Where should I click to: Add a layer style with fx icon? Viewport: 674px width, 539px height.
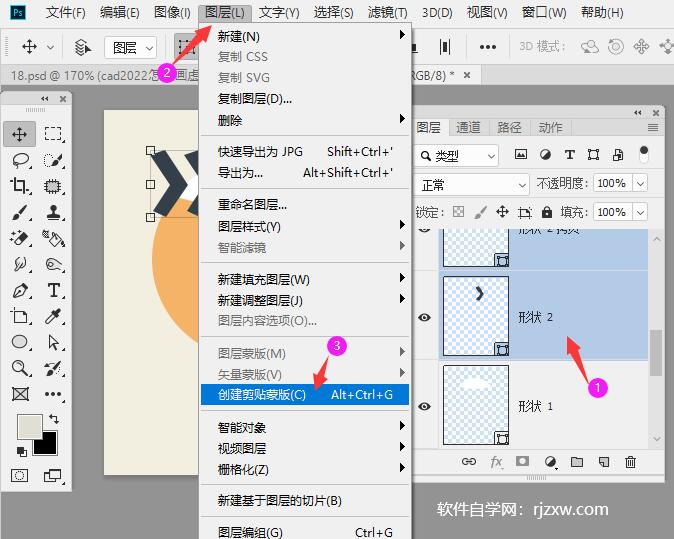click(x=496, y=462)
